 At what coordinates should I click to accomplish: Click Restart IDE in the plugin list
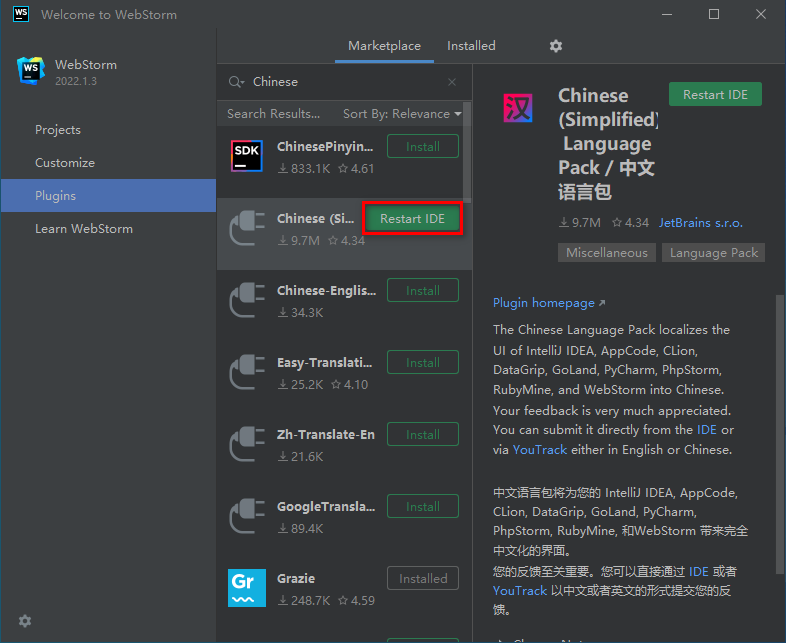point(412,219)
